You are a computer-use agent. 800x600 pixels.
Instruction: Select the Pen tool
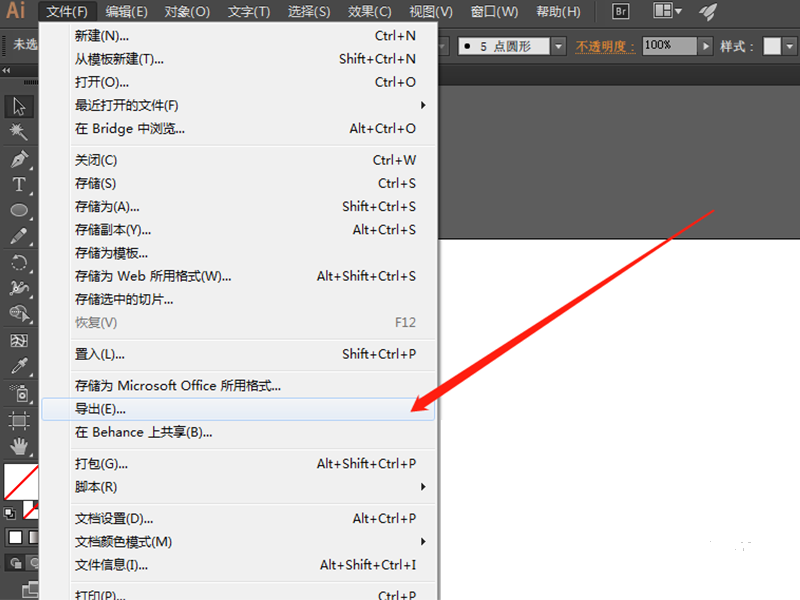pyautogui.click(x=19, y=159)
